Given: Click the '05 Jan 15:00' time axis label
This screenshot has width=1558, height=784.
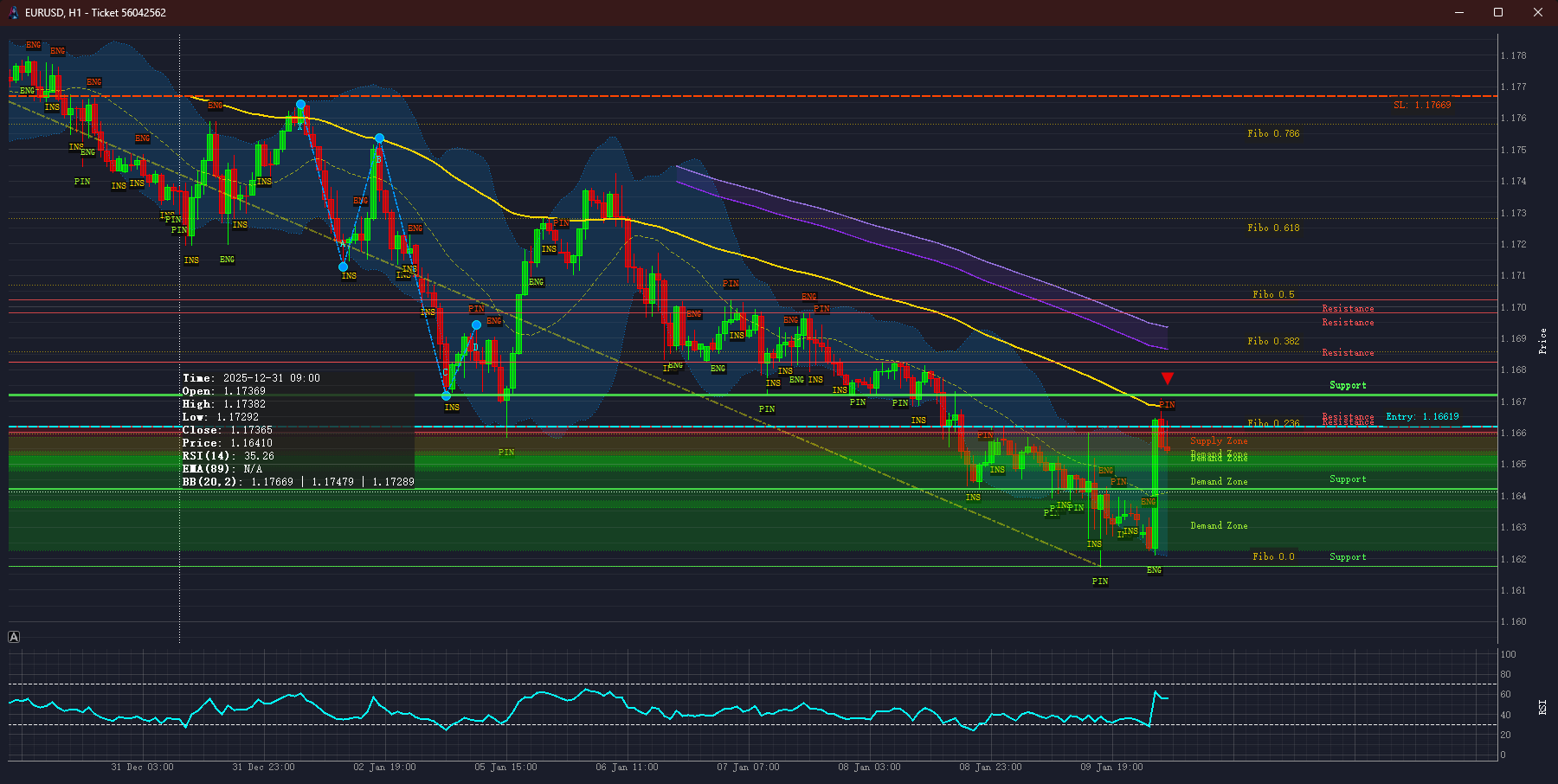Looking at the screenshot, I should pyautogui.click(x=506, y=767).
